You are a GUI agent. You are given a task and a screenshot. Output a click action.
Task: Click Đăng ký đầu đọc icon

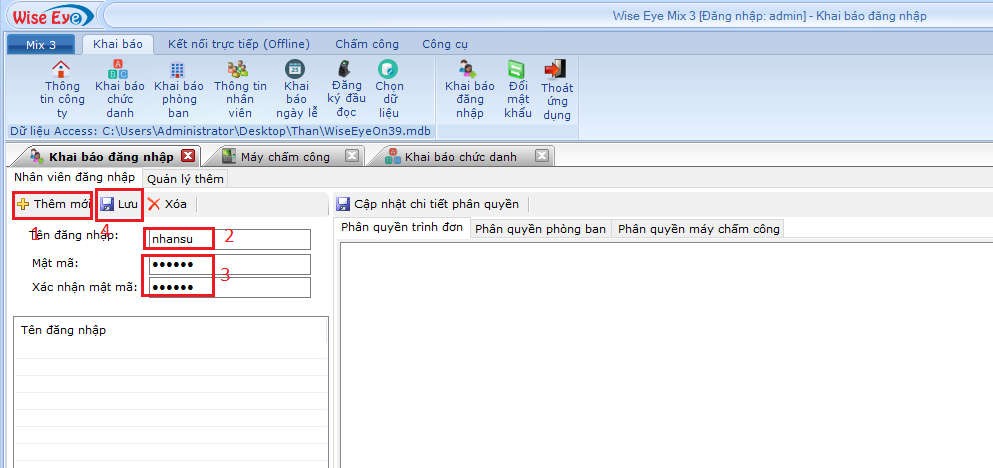(345, 70)
